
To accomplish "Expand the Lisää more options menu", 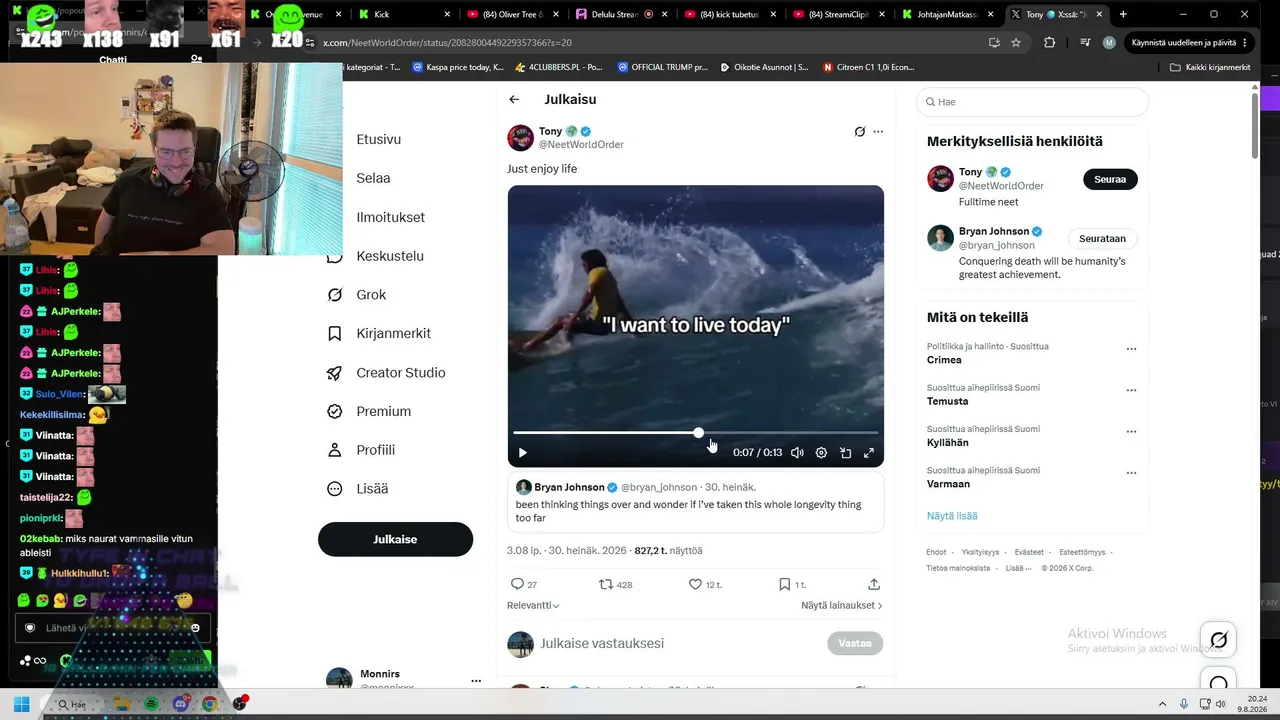I will [x=372, y=489].
